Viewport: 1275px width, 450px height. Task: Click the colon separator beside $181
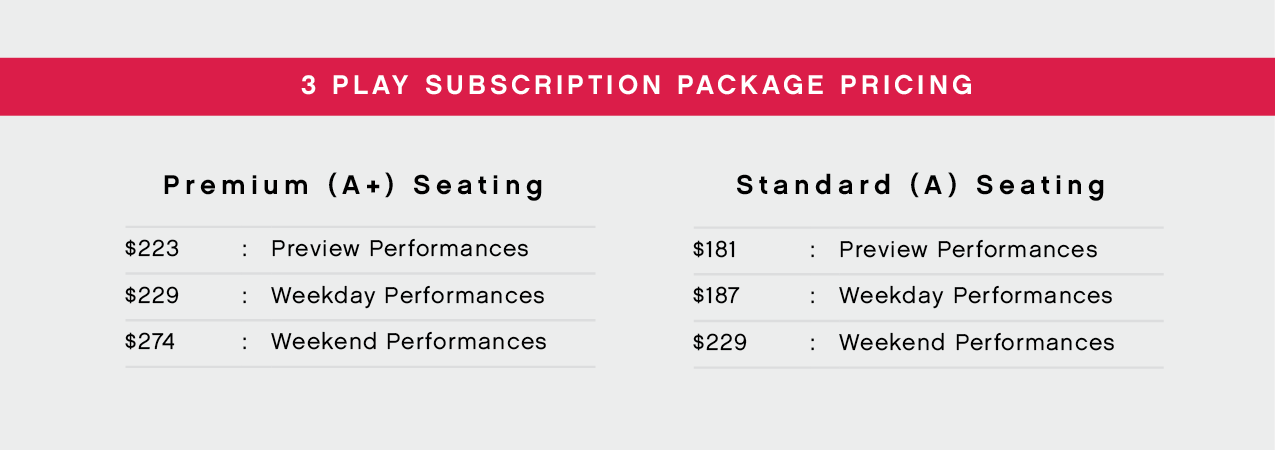(x=812, y=251)
